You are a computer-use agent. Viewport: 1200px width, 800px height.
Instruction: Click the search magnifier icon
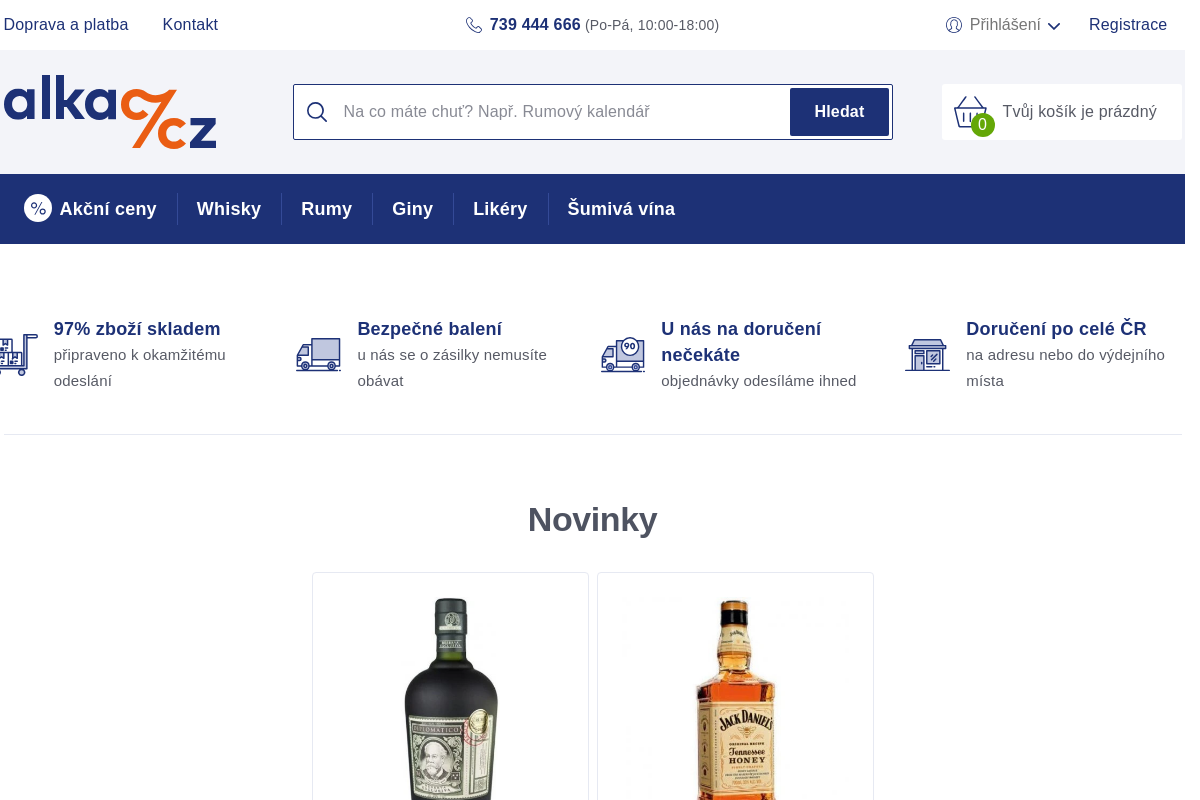[317, 112]
